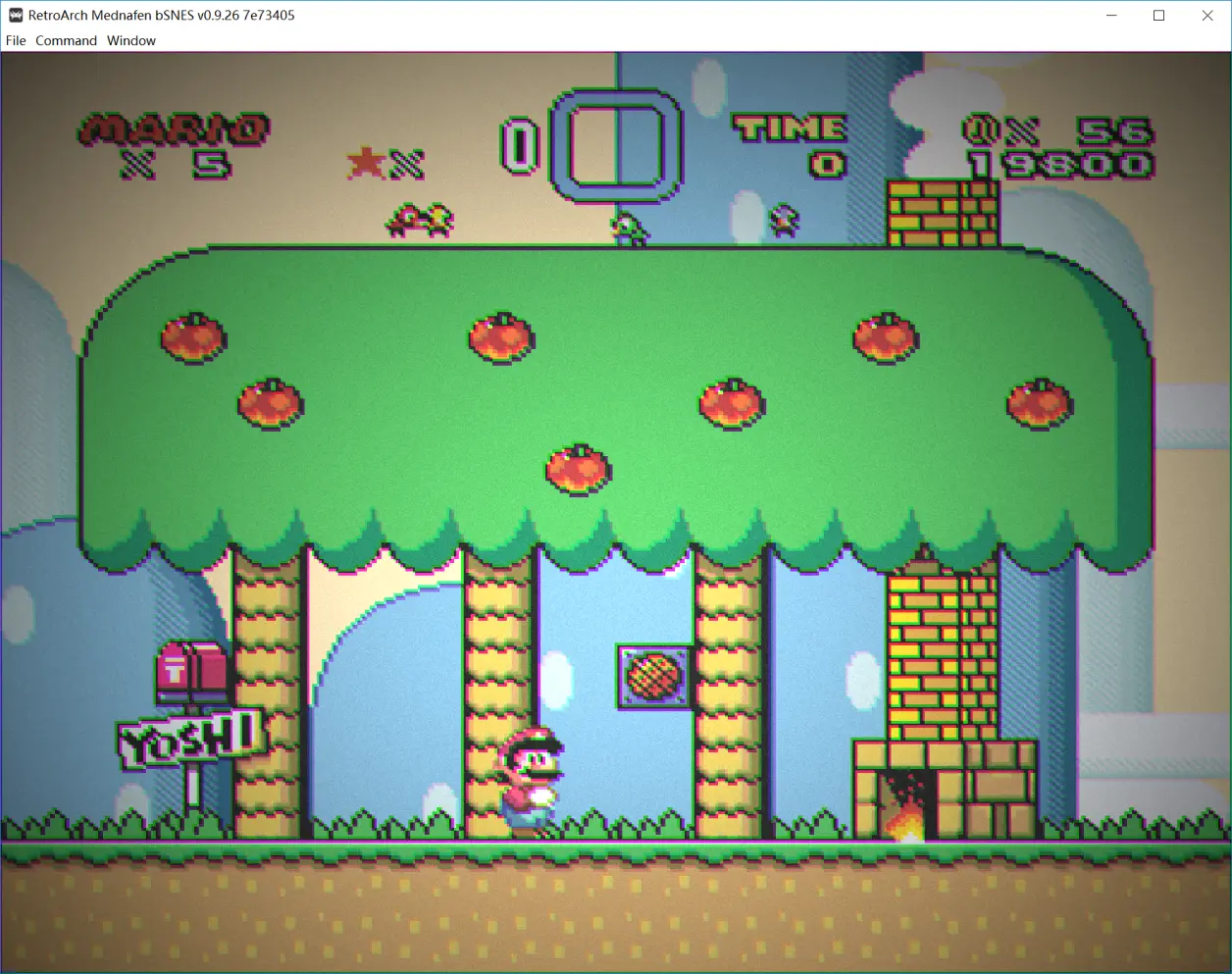Click the small red bird near the chimney
This screenshot has height=974, width=1232.
[784, 221]
